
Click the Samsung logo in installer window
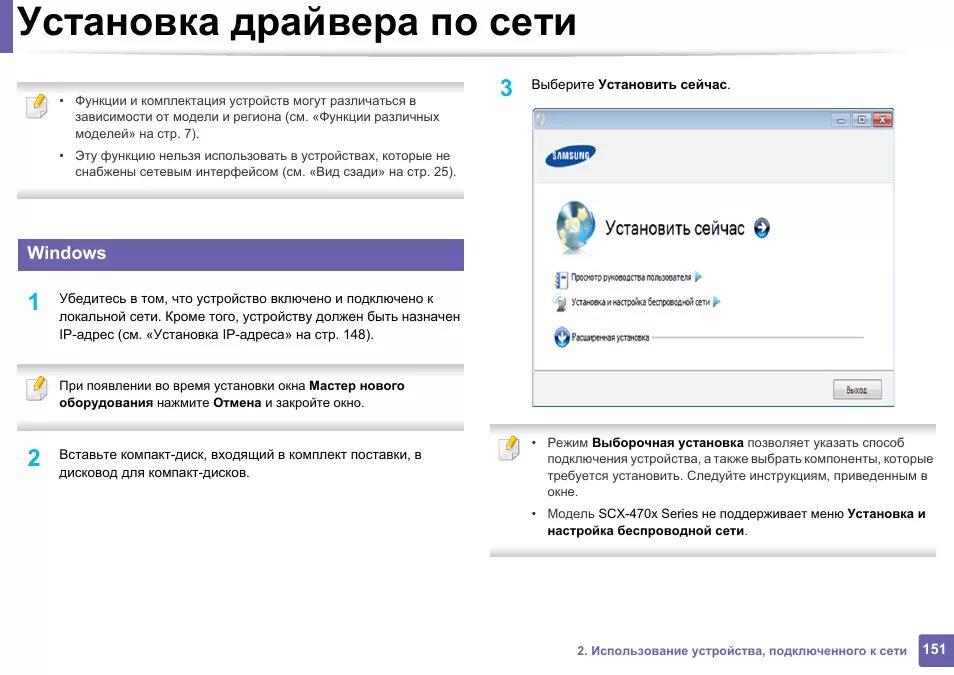[570, 155]
